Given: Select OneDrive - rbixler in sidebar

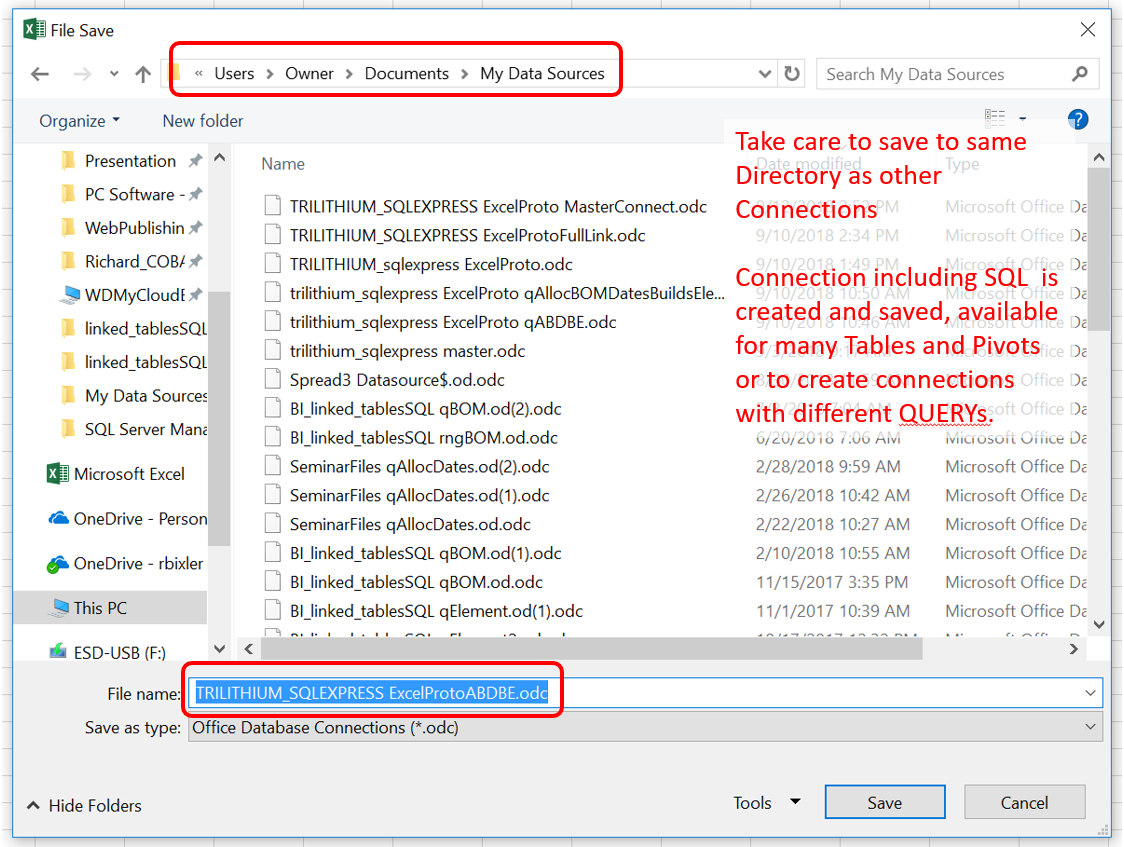Looking at the screenshot, I should 125,564.
